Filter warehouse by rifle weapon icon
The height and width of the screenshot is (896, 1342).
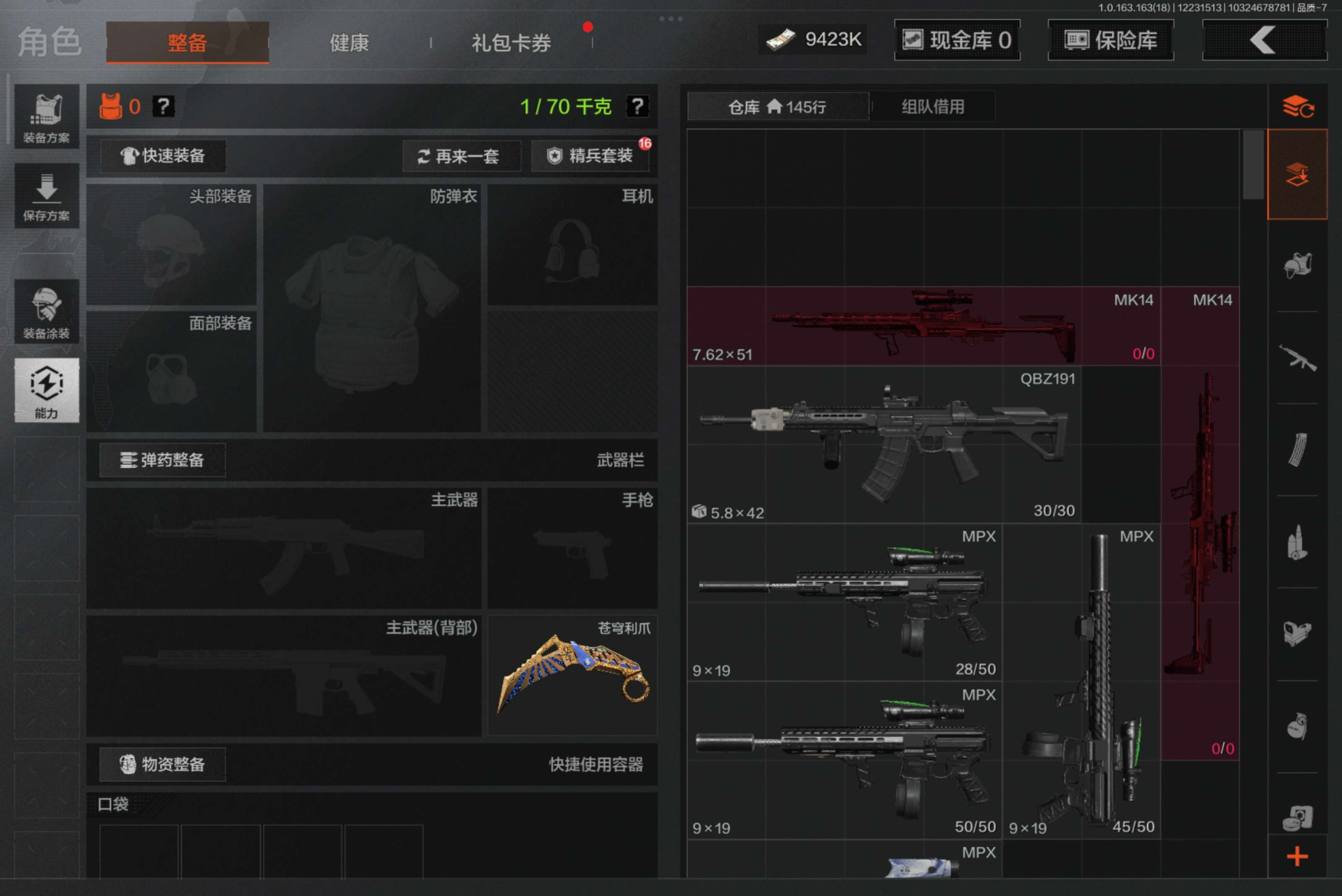coord(1297,358)
